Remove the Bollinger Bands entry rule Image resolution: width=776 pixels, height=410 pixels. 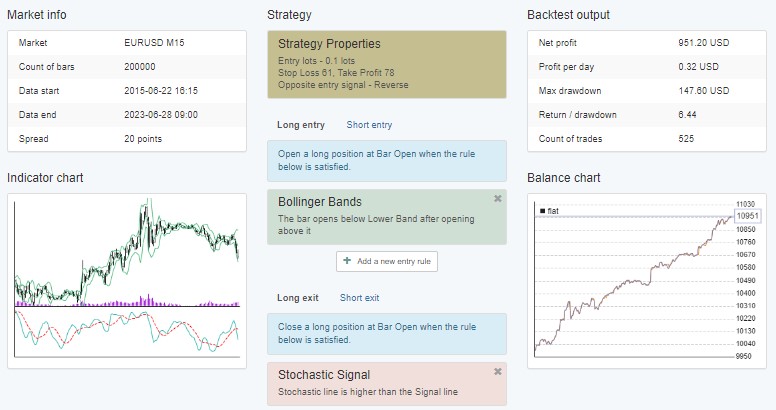[497, 199]
